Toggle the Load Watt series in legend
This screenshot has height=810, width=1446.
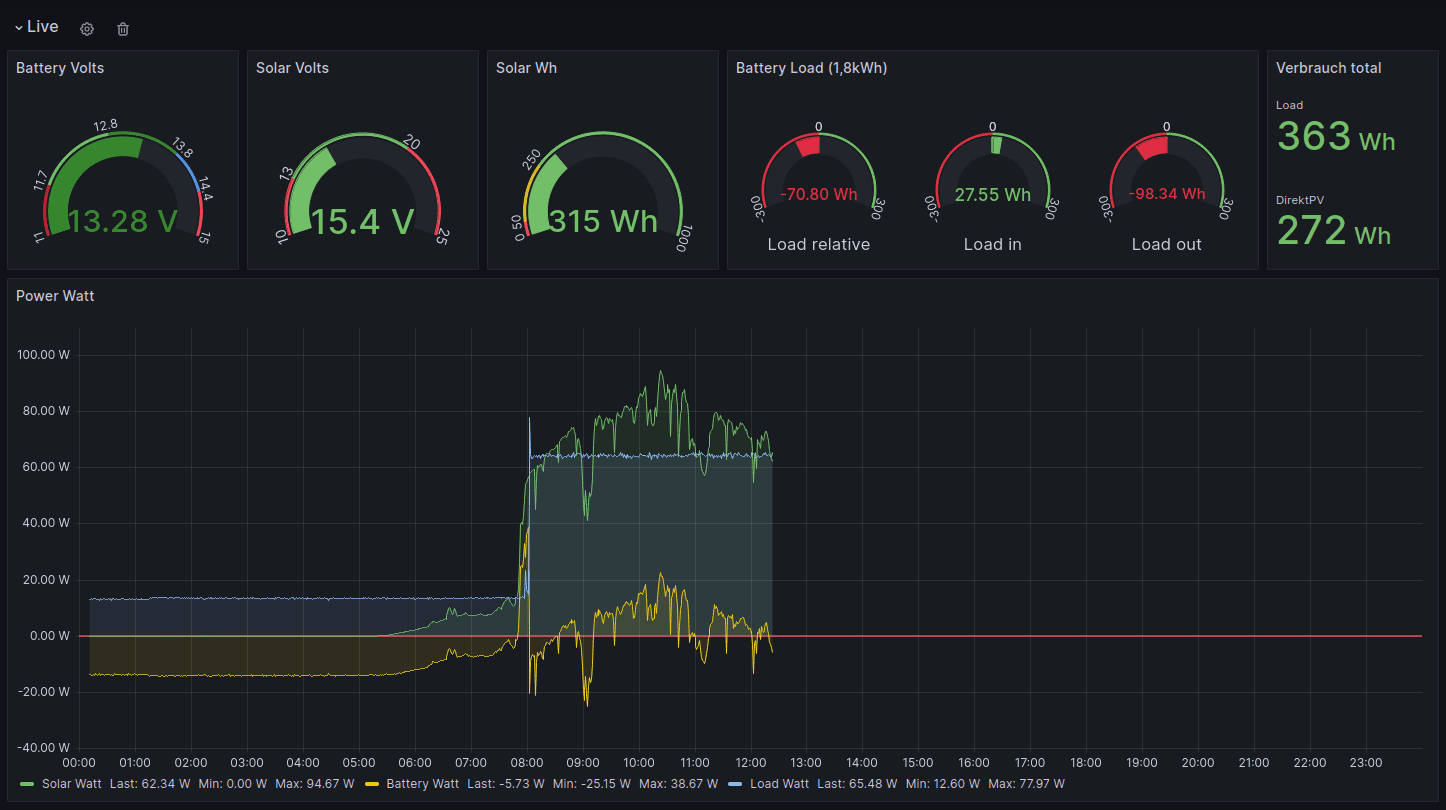tap(779, 784)
